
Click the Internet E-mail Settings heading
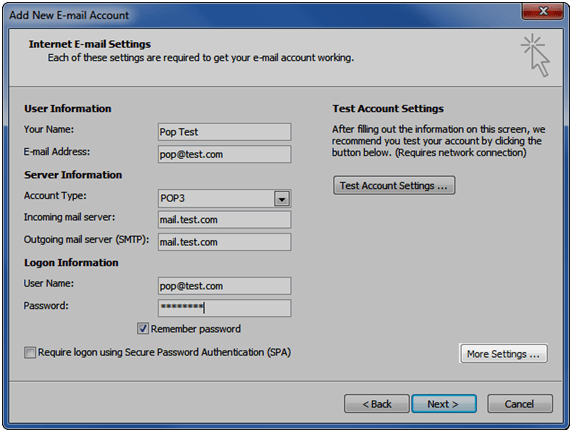90,44
